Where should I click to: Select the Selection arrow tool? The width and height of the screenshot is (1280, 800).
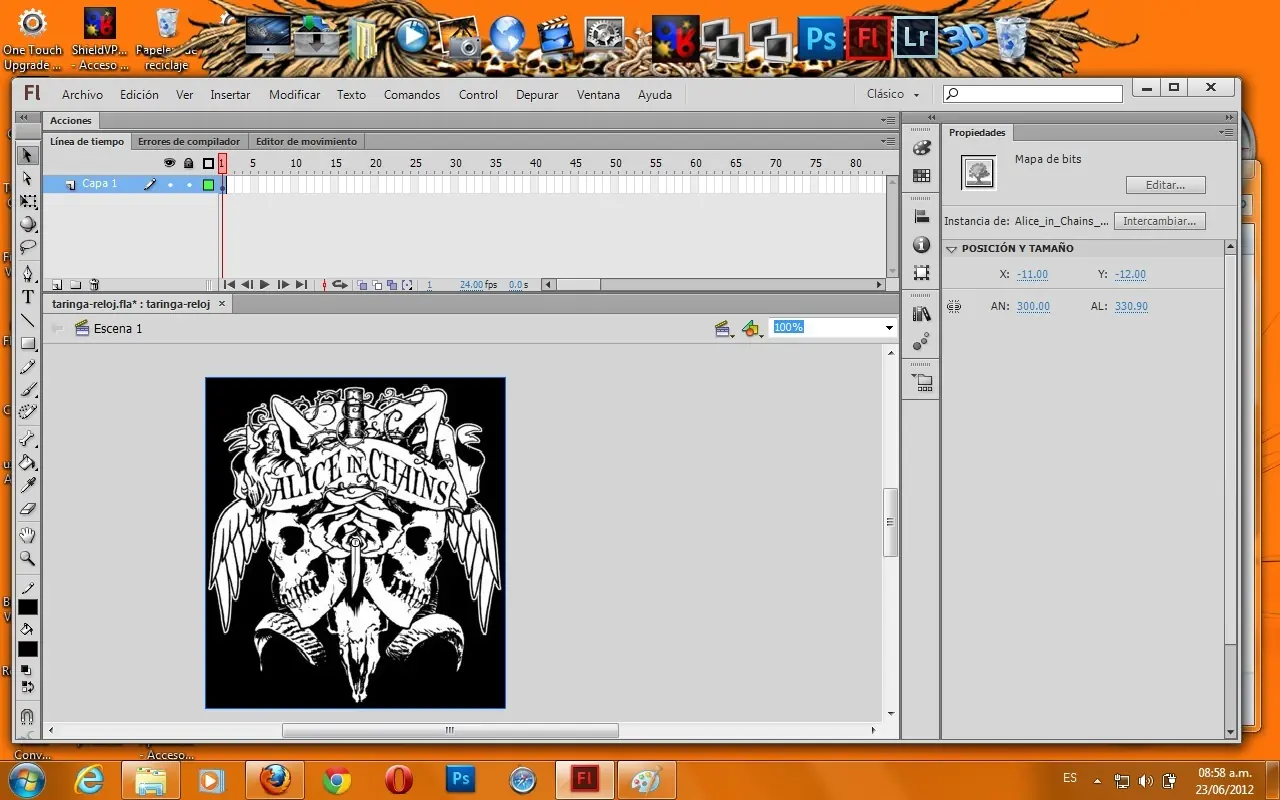28,155
